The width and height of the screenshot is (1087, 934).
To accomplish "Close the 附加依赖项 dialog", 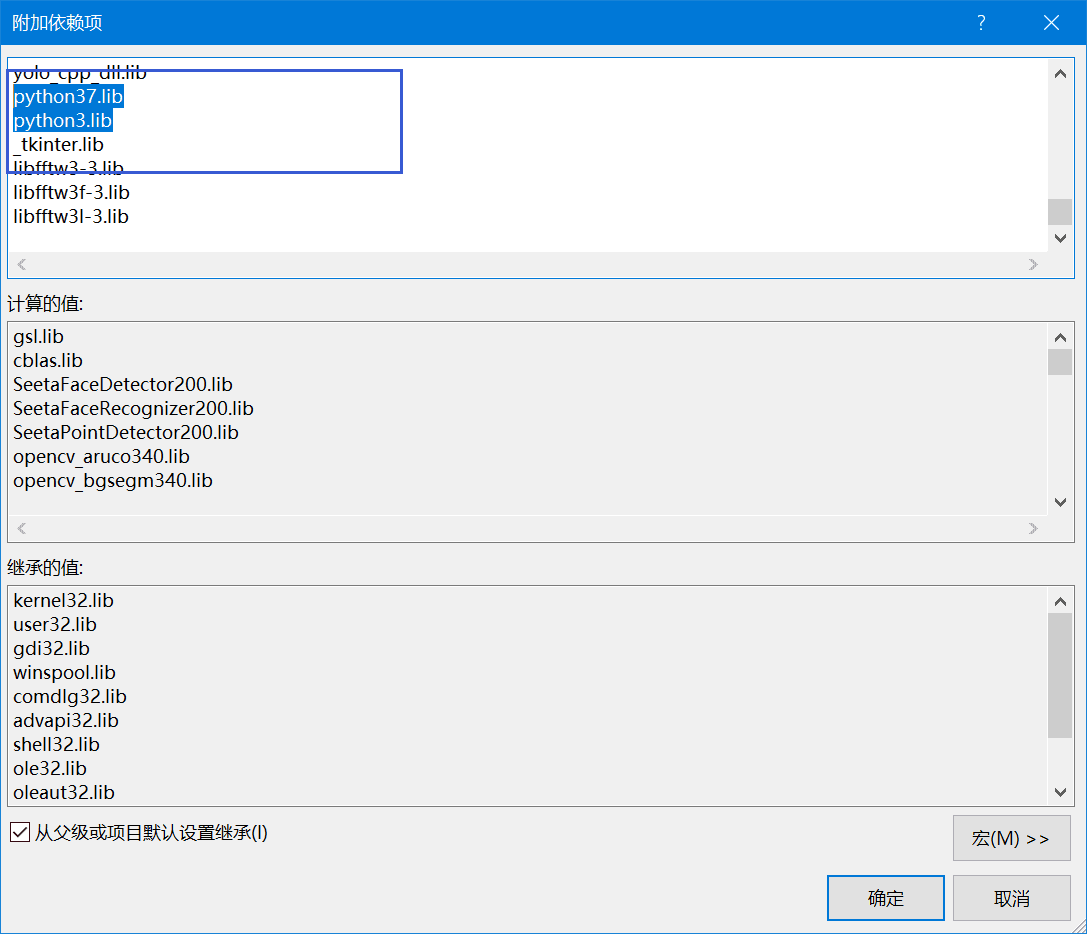I will (1051, 23).
